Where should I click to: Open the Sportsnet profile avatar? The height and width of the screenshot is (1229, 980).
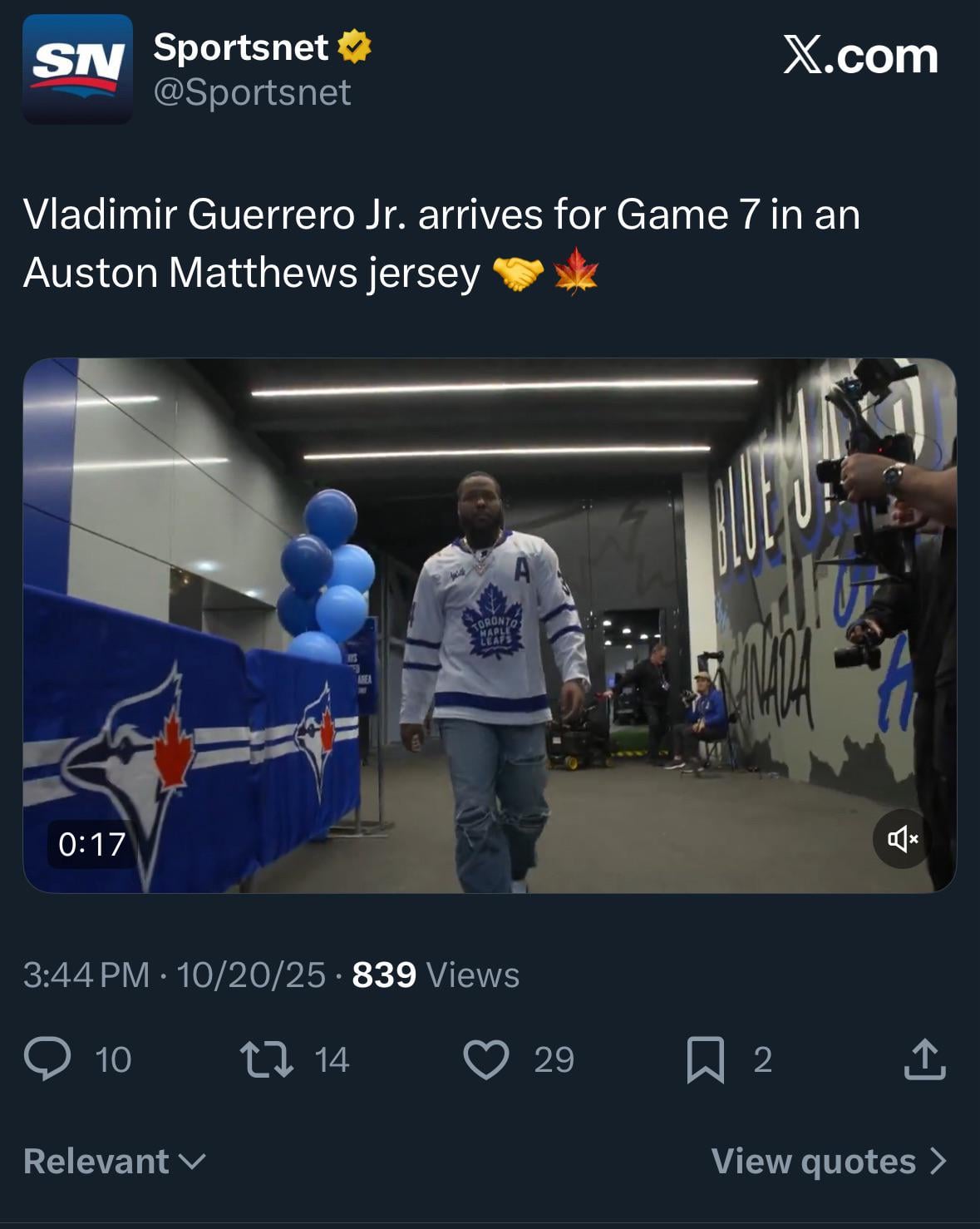[x=77, y=69]
